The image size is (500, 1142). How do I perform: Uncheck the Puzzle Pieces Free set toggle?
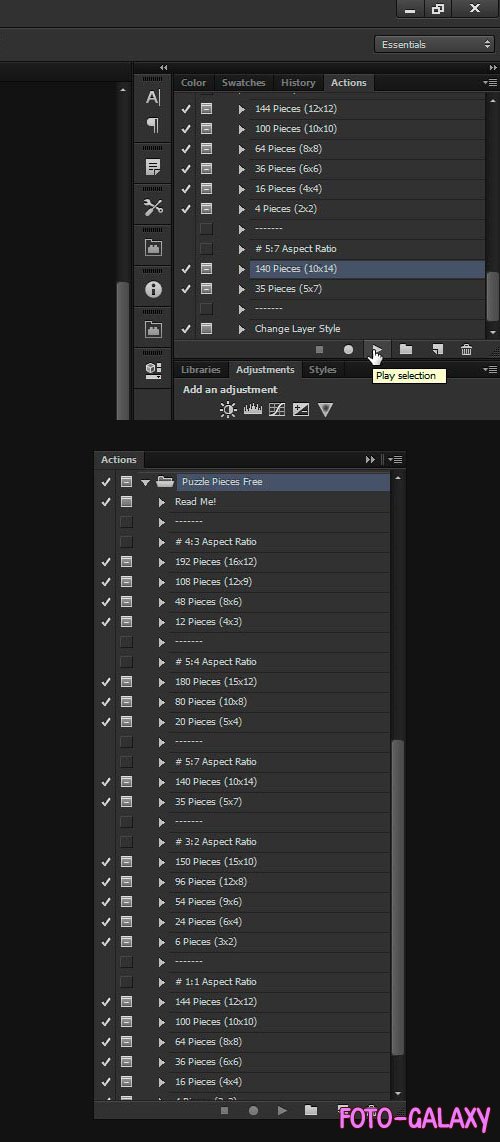pyautogui.click(x=106, y=481)
